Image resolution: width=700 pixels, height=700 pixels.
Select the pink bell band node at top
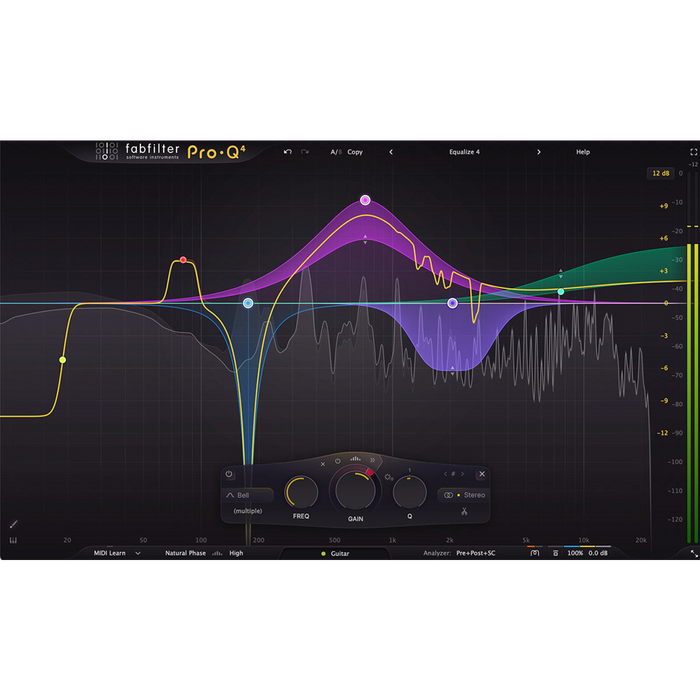365,200
